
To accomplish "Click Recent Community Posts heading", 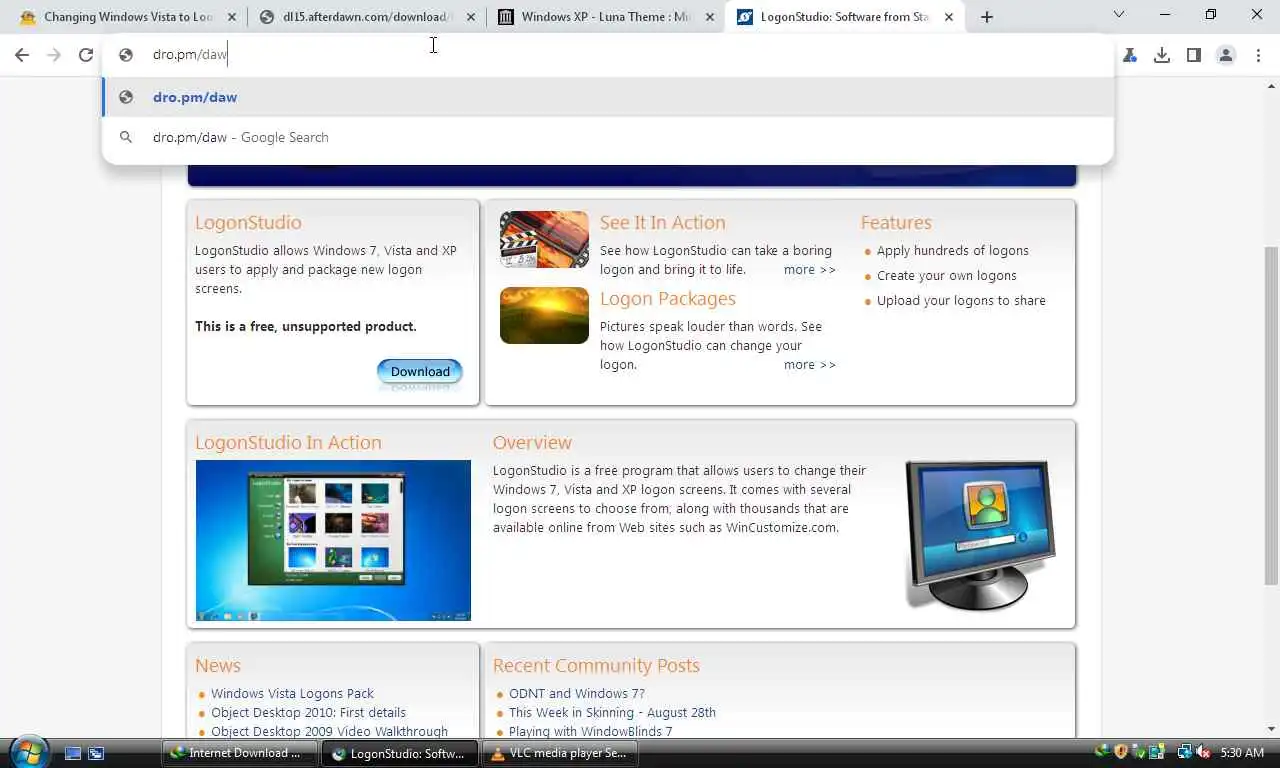I will pos(596,666).
